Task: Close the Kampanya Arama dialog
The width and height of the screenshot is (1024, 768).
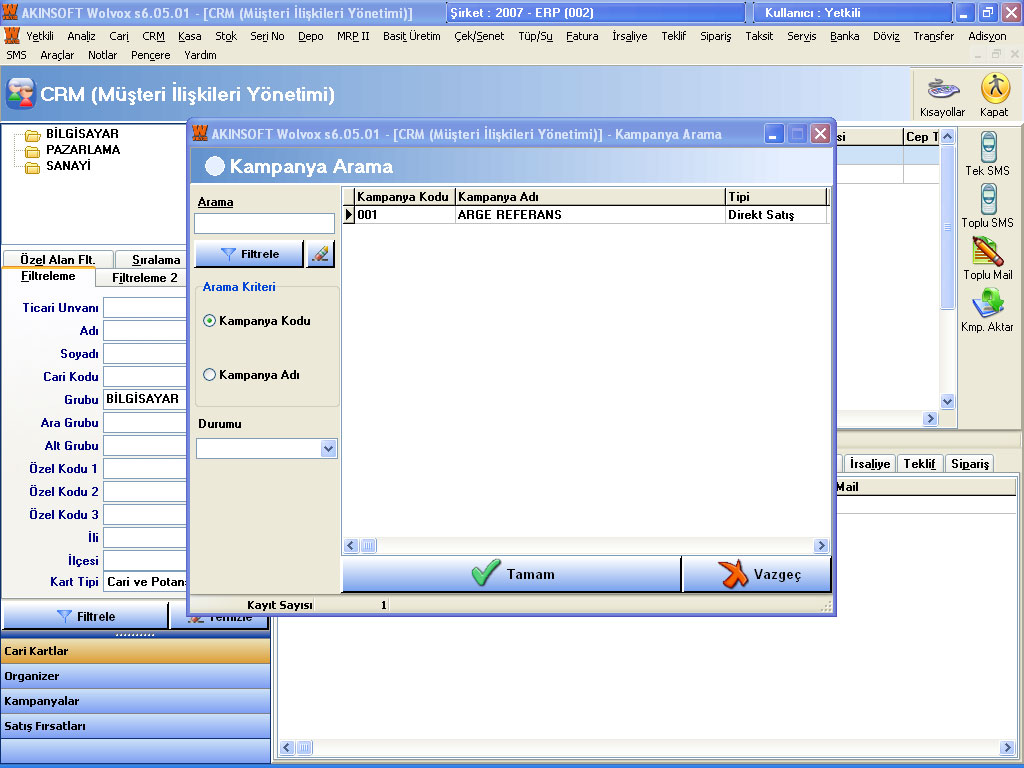Action: coord(820,135)
